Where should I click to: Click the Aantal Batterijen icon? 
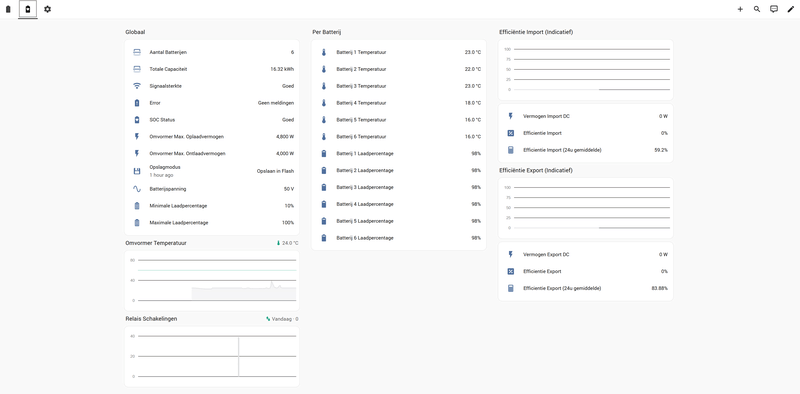coord(137,52)
